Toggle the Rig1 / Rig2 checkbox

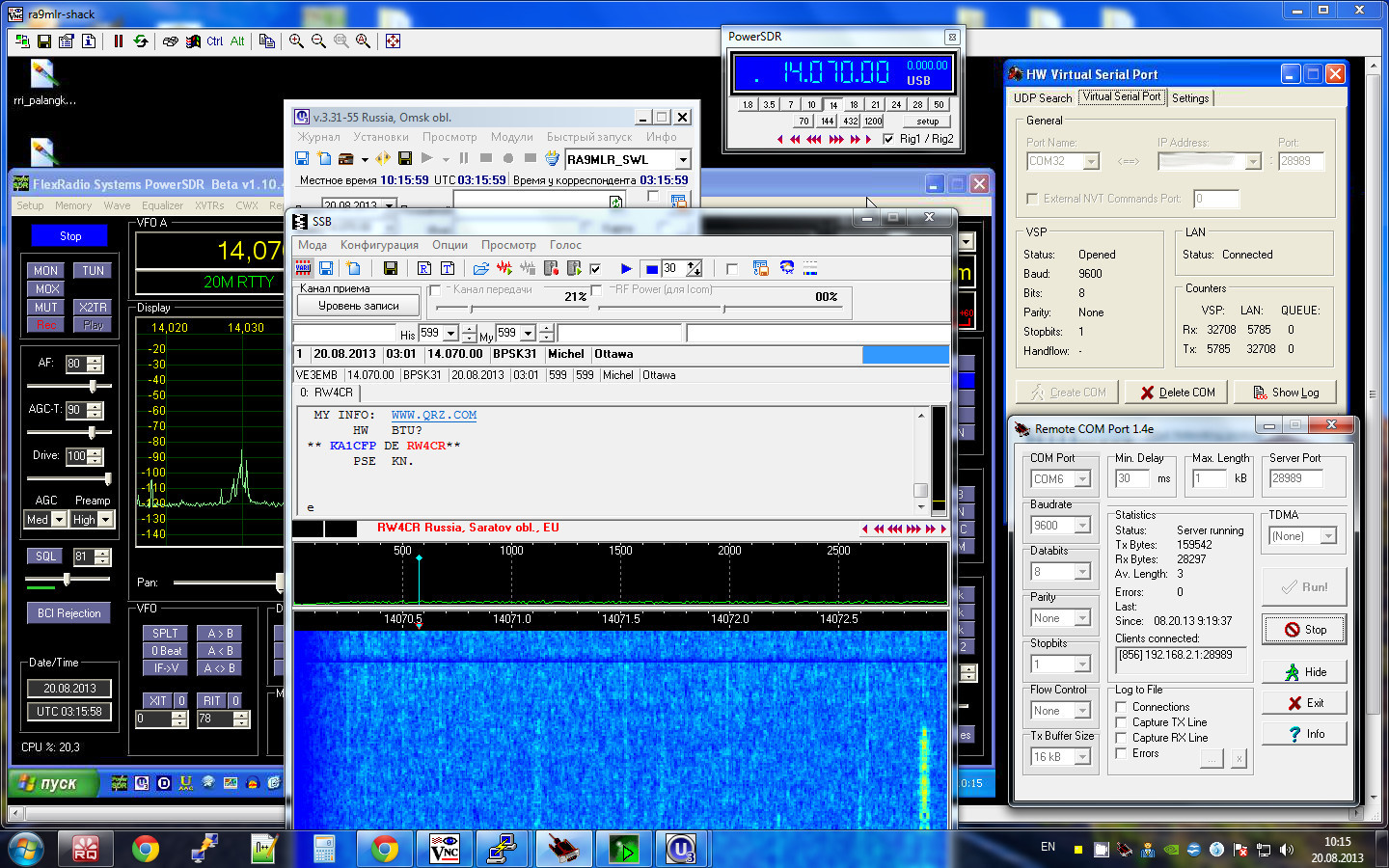tap(888, 139)
